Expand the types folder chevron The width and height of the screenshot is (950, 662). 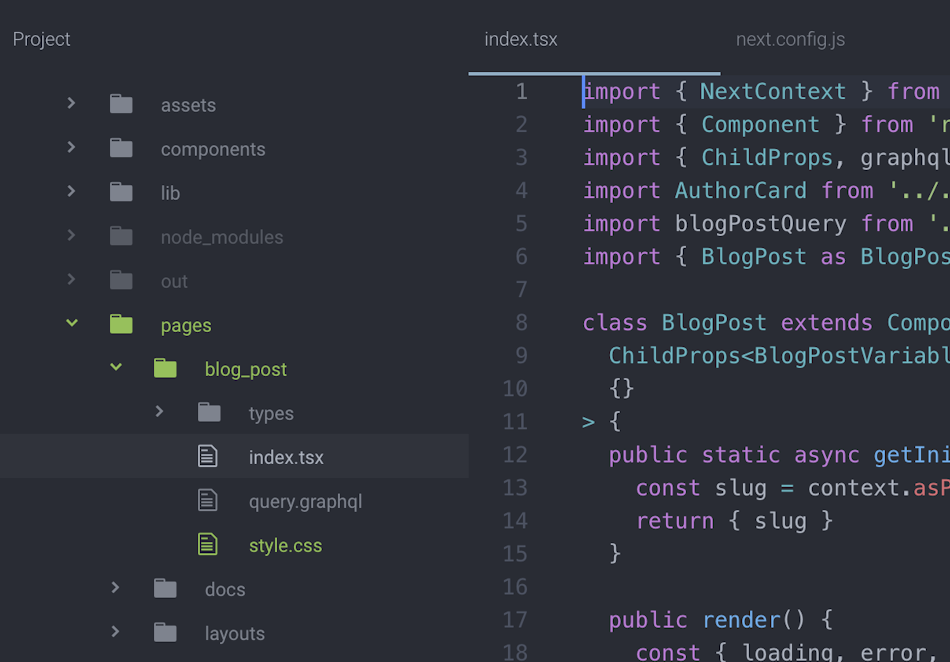tap(159, 411)
